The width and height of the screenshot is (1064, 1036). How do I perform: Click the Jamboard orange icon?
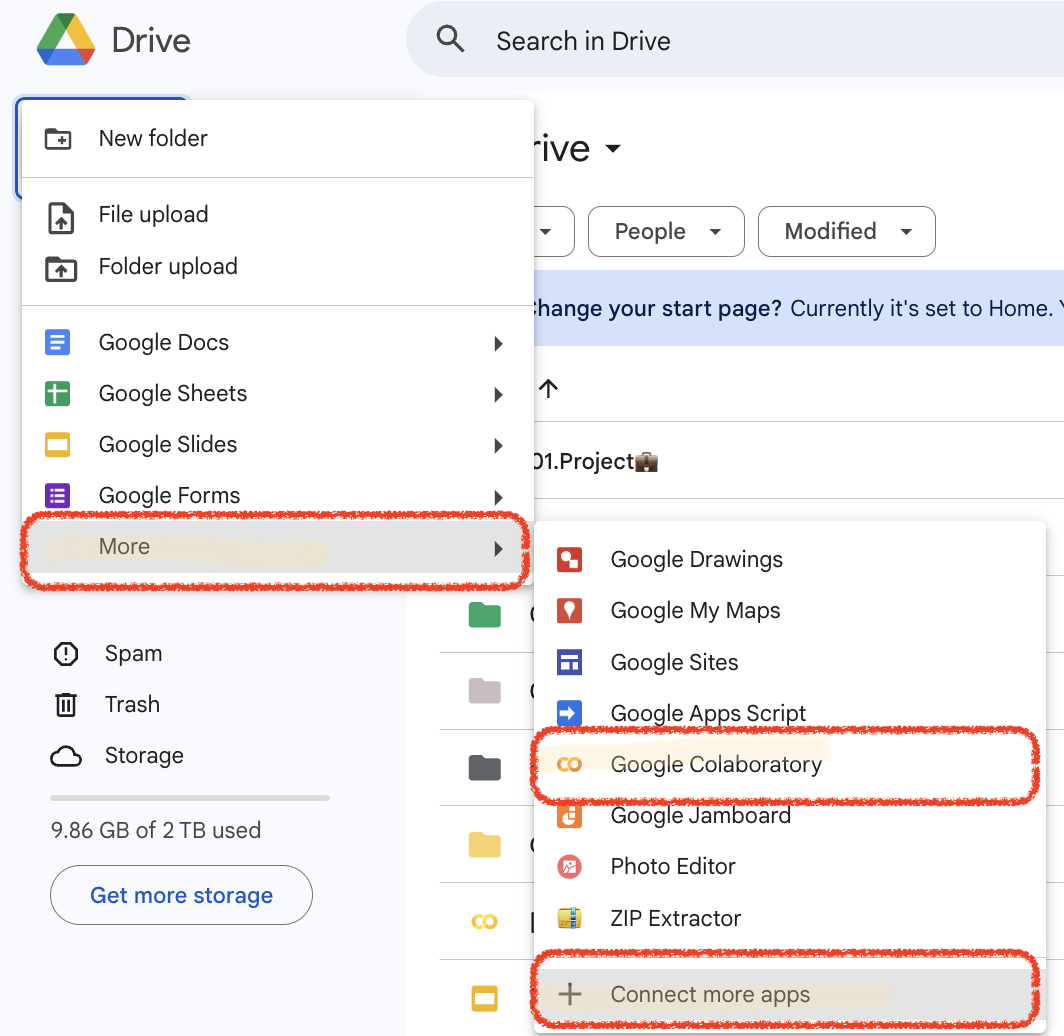(x=569, y=816)
